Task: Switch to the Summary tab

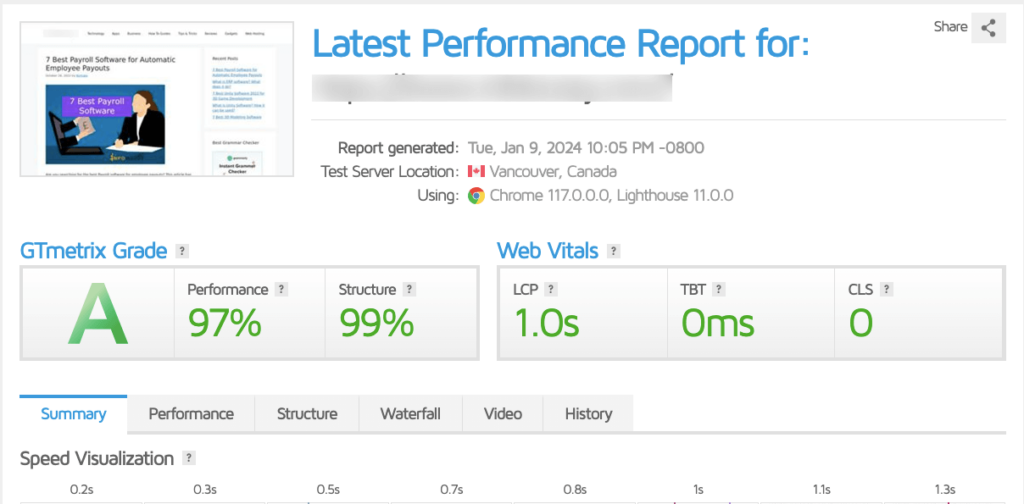Action: tap(73, 414)
